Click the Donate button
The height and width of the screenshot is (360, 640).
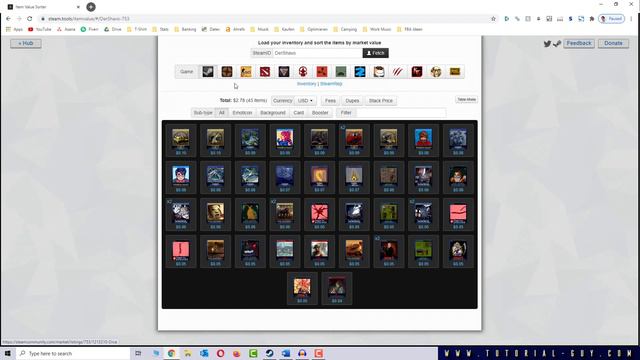(x=613, y=43)
